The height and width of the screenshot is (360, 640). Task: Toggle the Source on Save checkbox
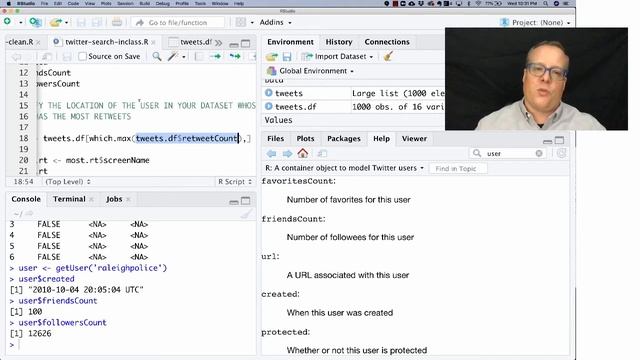coord(82,56)
